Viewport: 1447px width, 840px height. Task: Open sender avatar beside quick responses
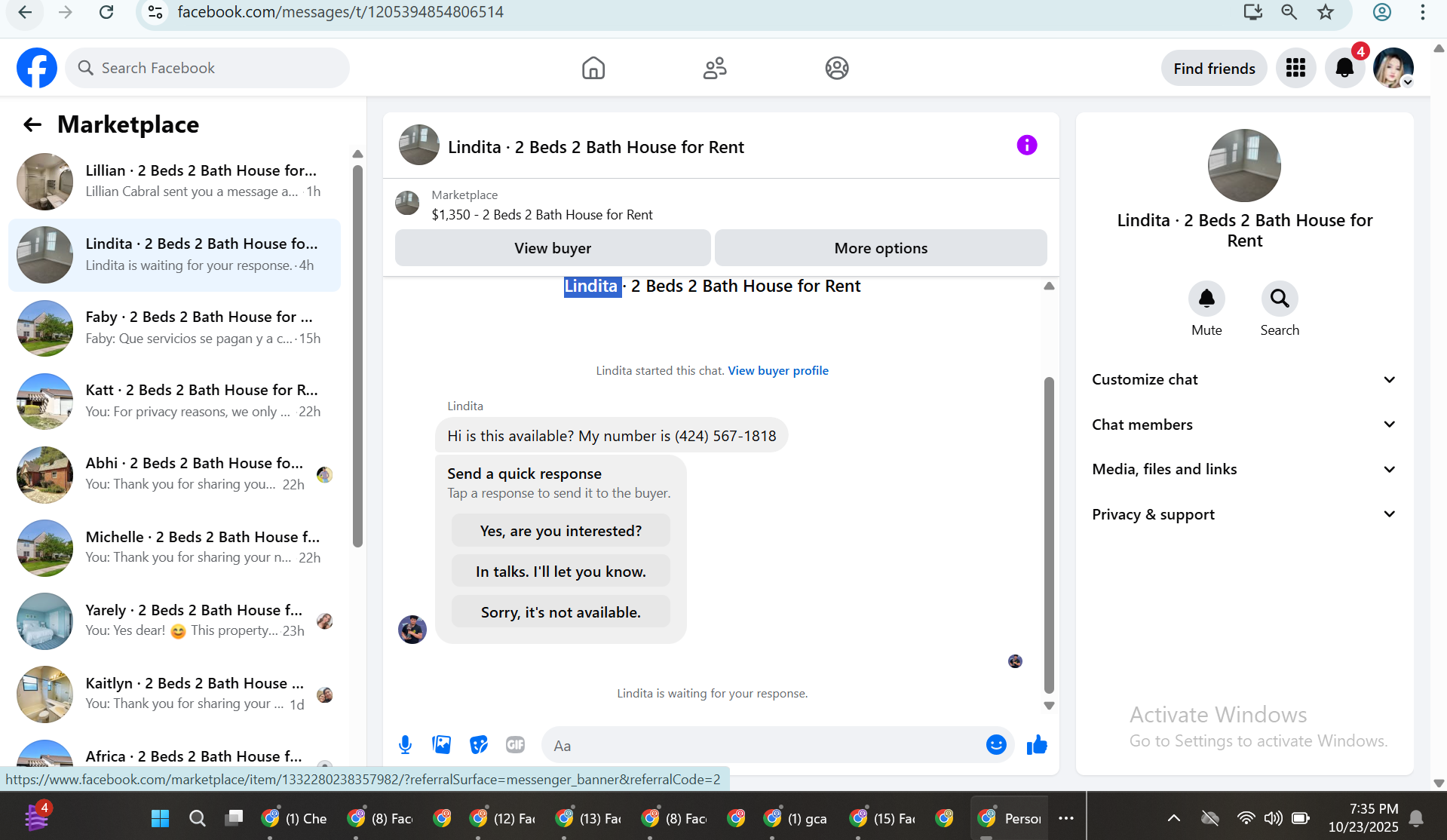(412, 629)
